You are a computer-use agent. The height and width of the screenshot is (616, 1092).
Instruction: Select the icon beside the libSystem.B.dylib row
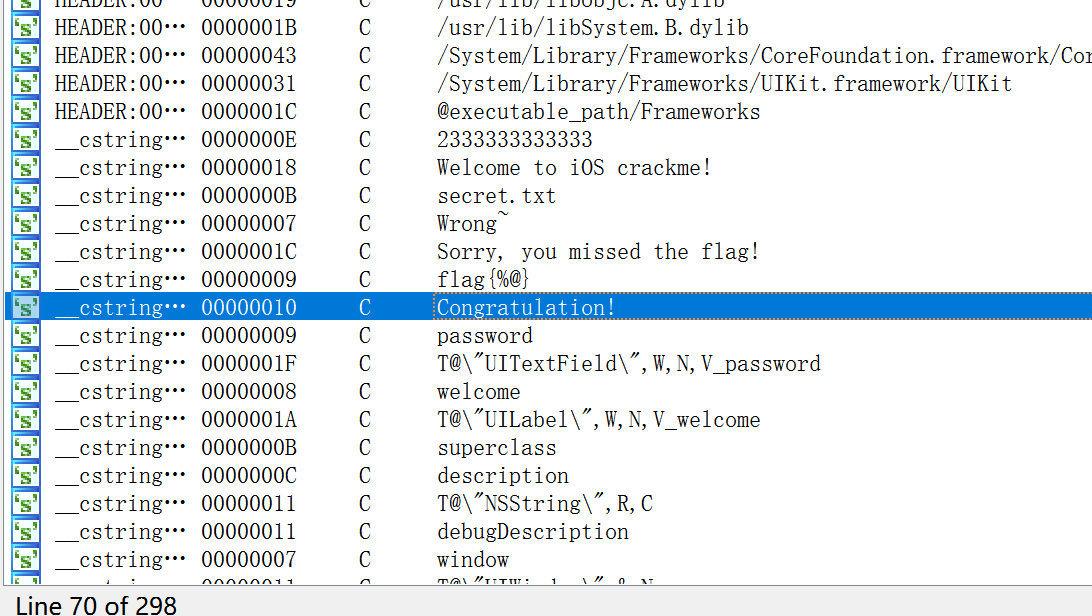click(x=26, y=28)
